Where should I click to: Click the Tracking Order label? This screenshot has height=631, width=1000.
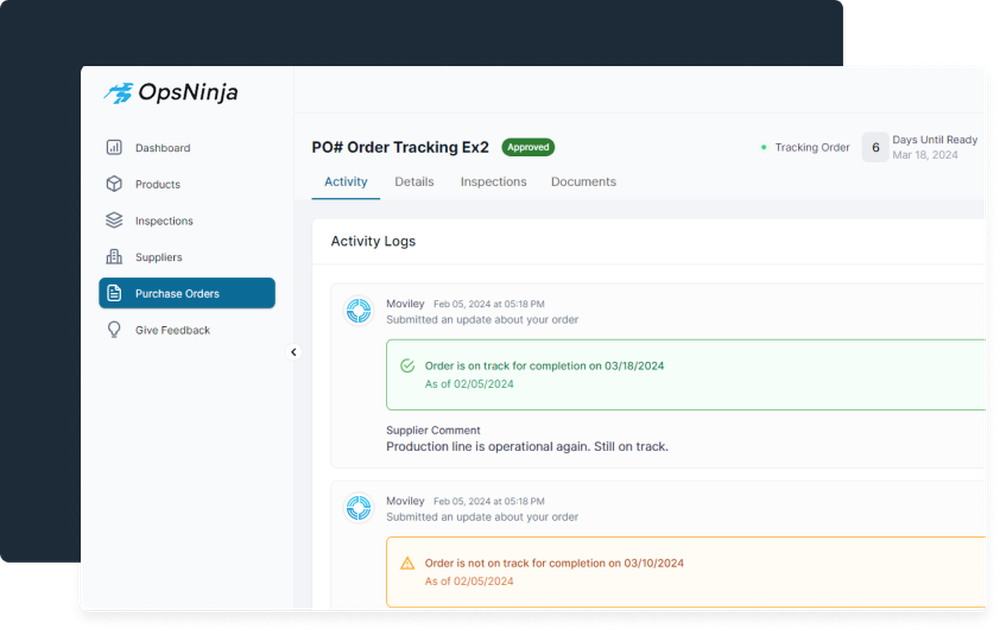click(812, 147)
